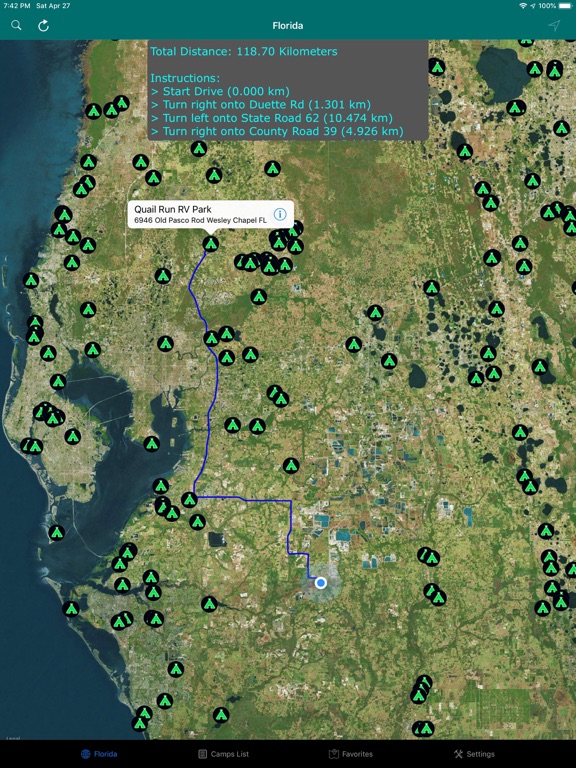Open info button for Quail Run RV Park

click(x=280, y=214)
